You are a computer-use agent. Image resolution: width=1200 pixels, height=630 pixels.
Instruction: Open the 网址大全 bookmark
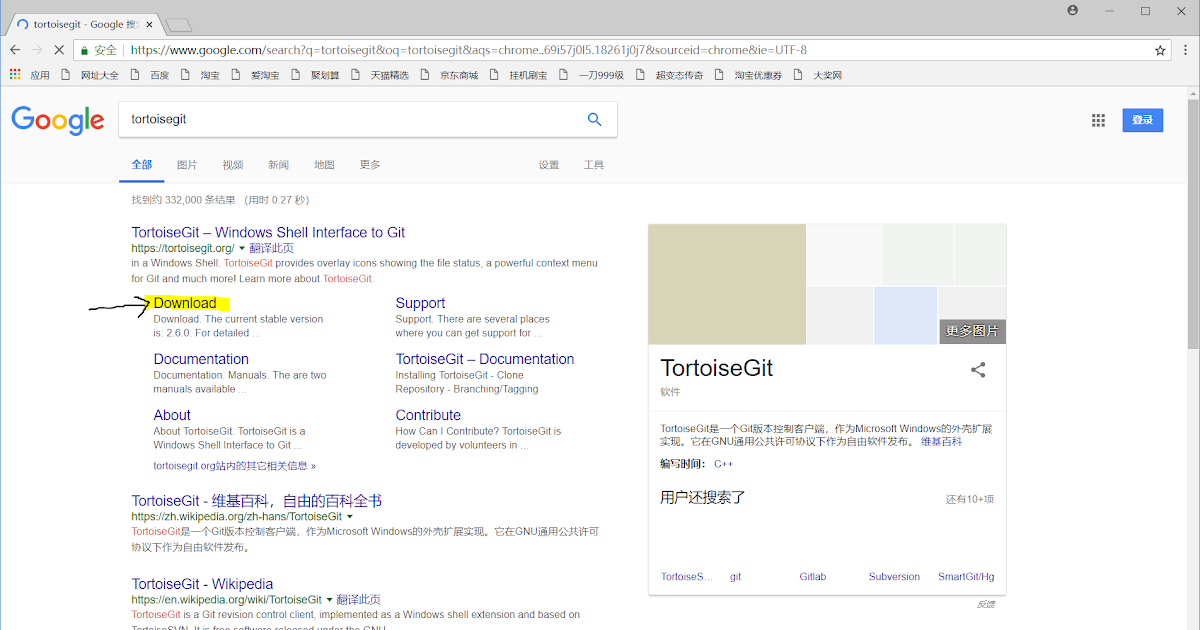[90, 74]
